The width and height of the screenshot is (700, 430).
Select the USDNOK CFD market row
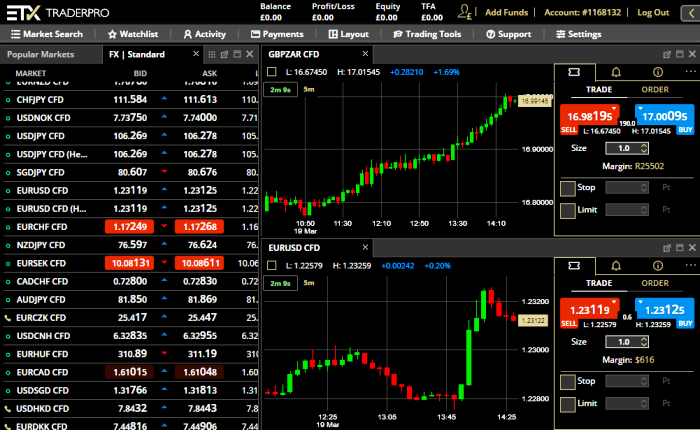pyautogui.click(x=129, y=118)
